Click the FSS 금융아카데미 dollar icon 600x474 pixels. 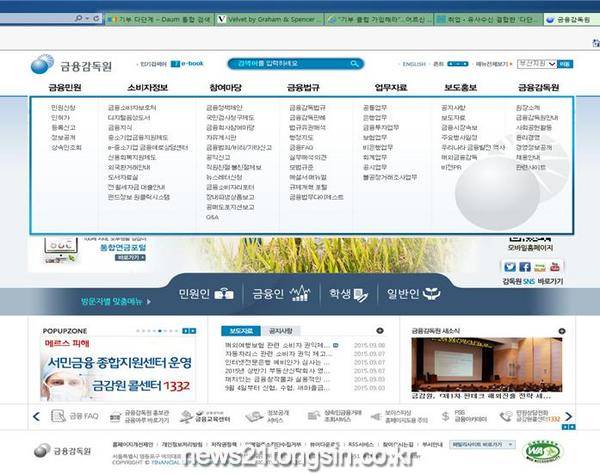click(445, 416)
